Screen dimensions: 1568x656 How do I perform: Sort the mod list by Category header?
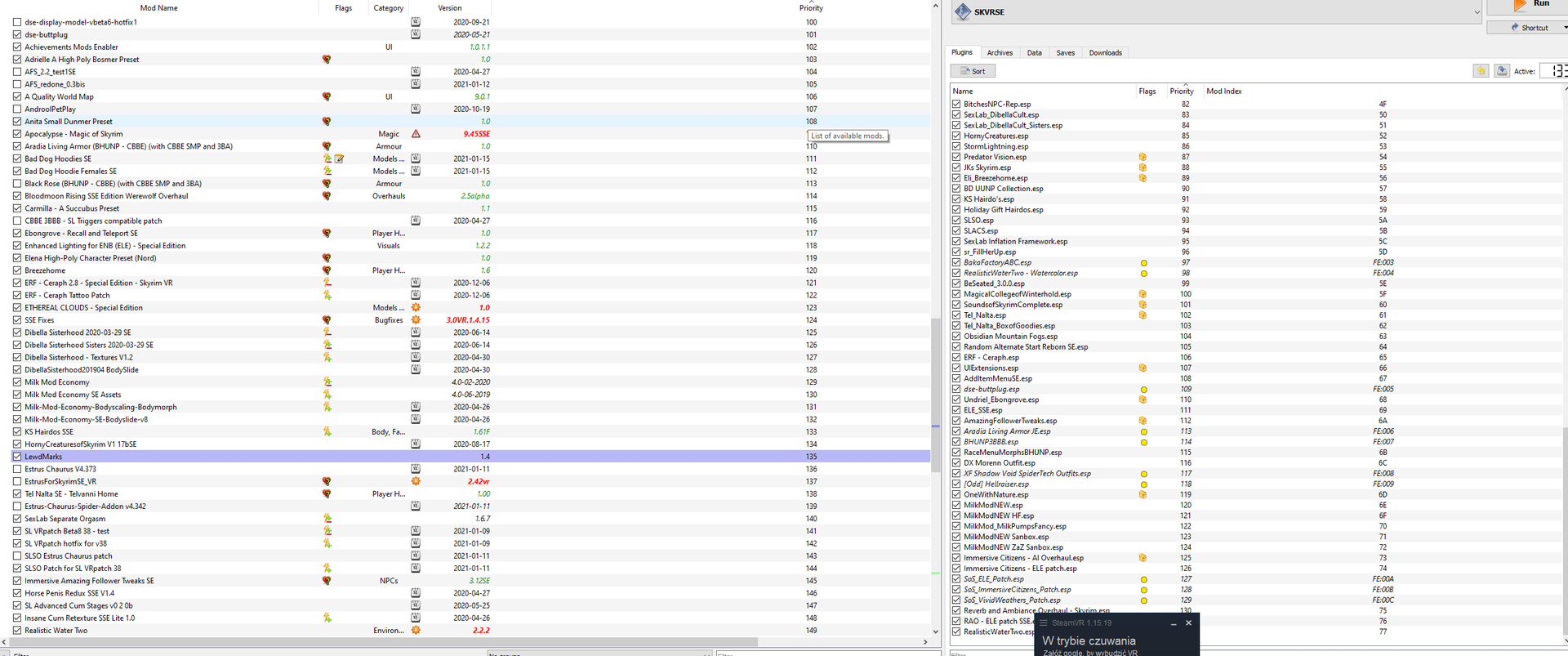[x=389, y=8]
